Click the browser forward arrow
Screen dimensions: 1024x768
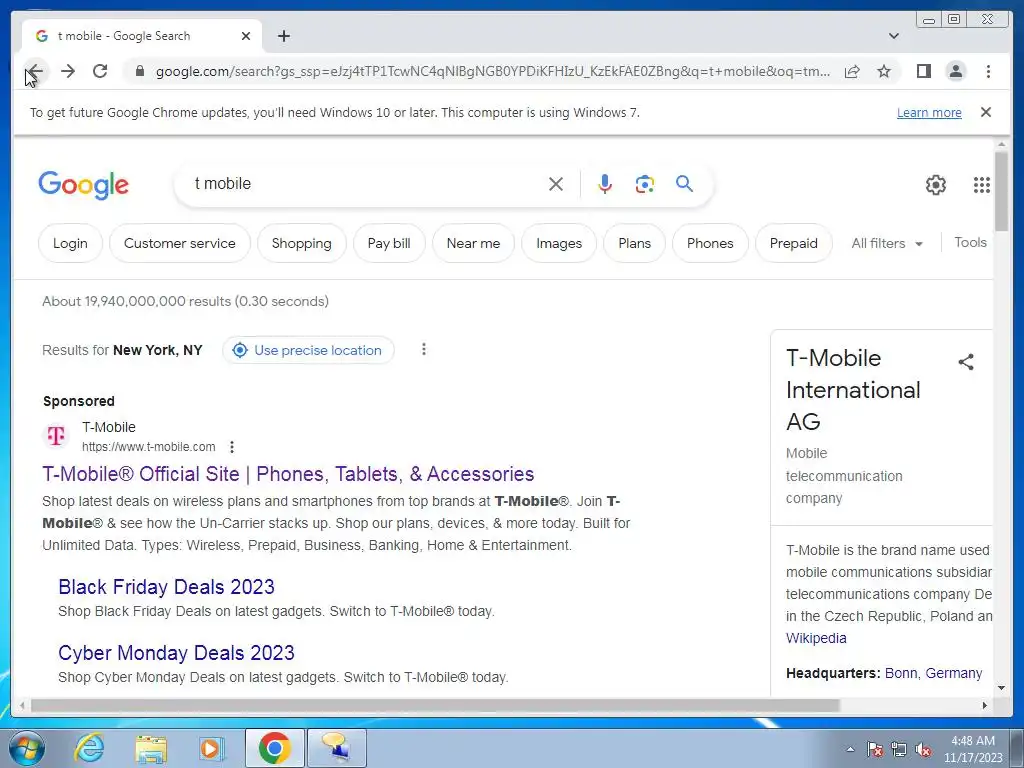[x=68, y=71]
